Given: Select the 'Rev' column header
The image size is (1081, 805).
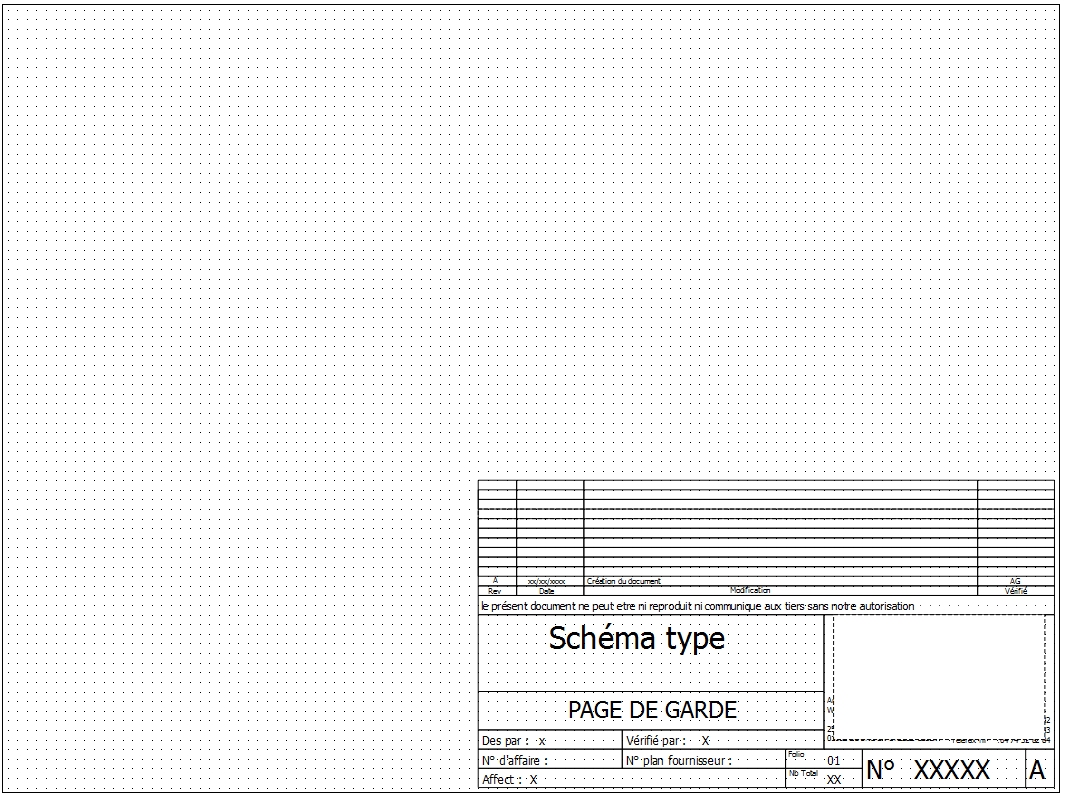Looking at the screenshot, I should pyautogui.click(x=495, y=591).
